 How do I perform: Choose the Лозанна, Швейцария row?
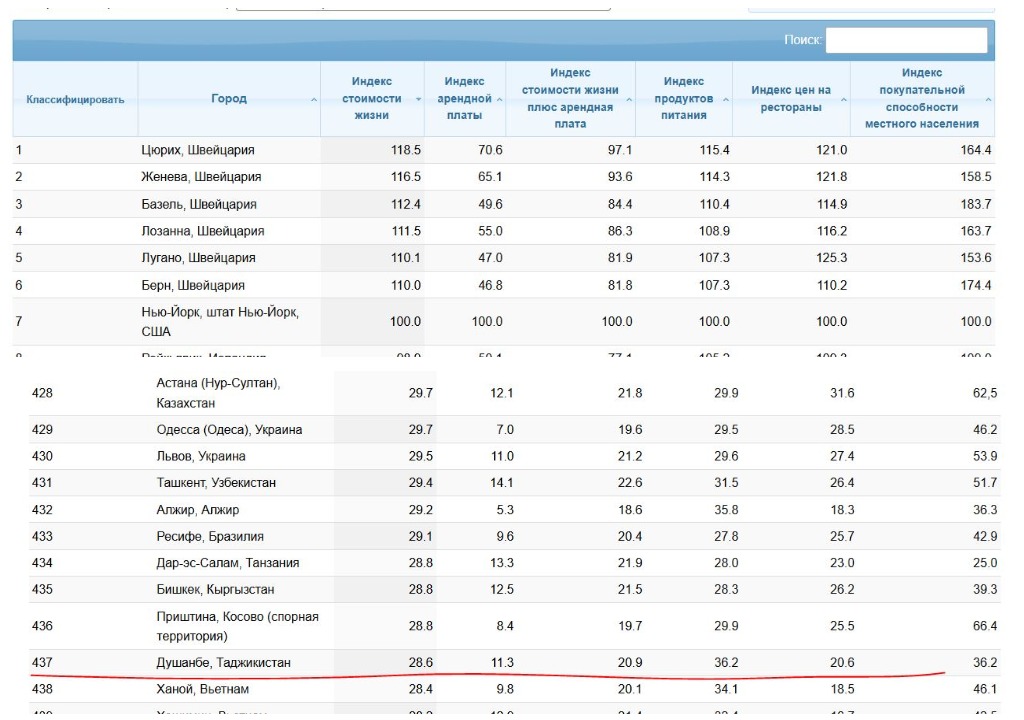pyautogui.click(x=203, y=231)
